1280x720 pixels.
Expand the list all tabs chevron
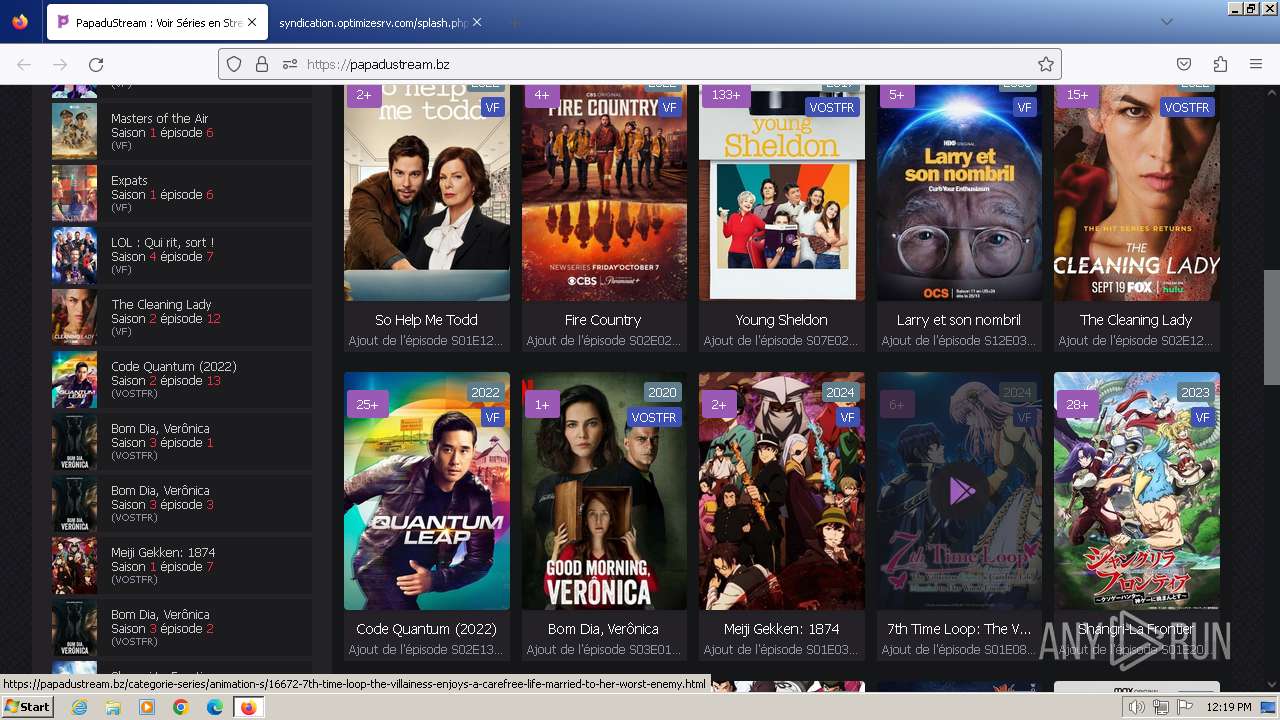pos(1167,22)
